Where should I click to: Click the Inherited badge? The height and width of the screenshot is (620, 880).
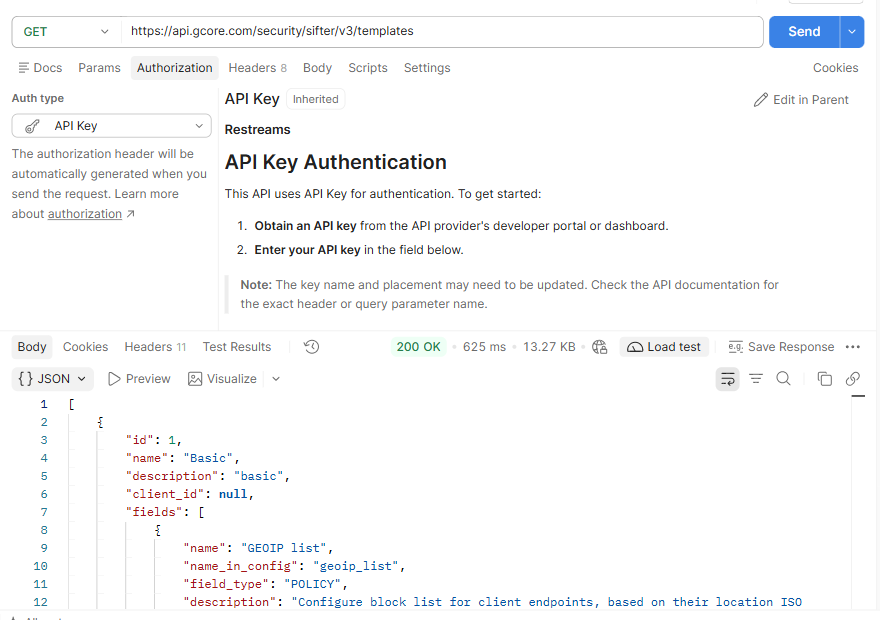pyautogui.click(x=315, y=99)
